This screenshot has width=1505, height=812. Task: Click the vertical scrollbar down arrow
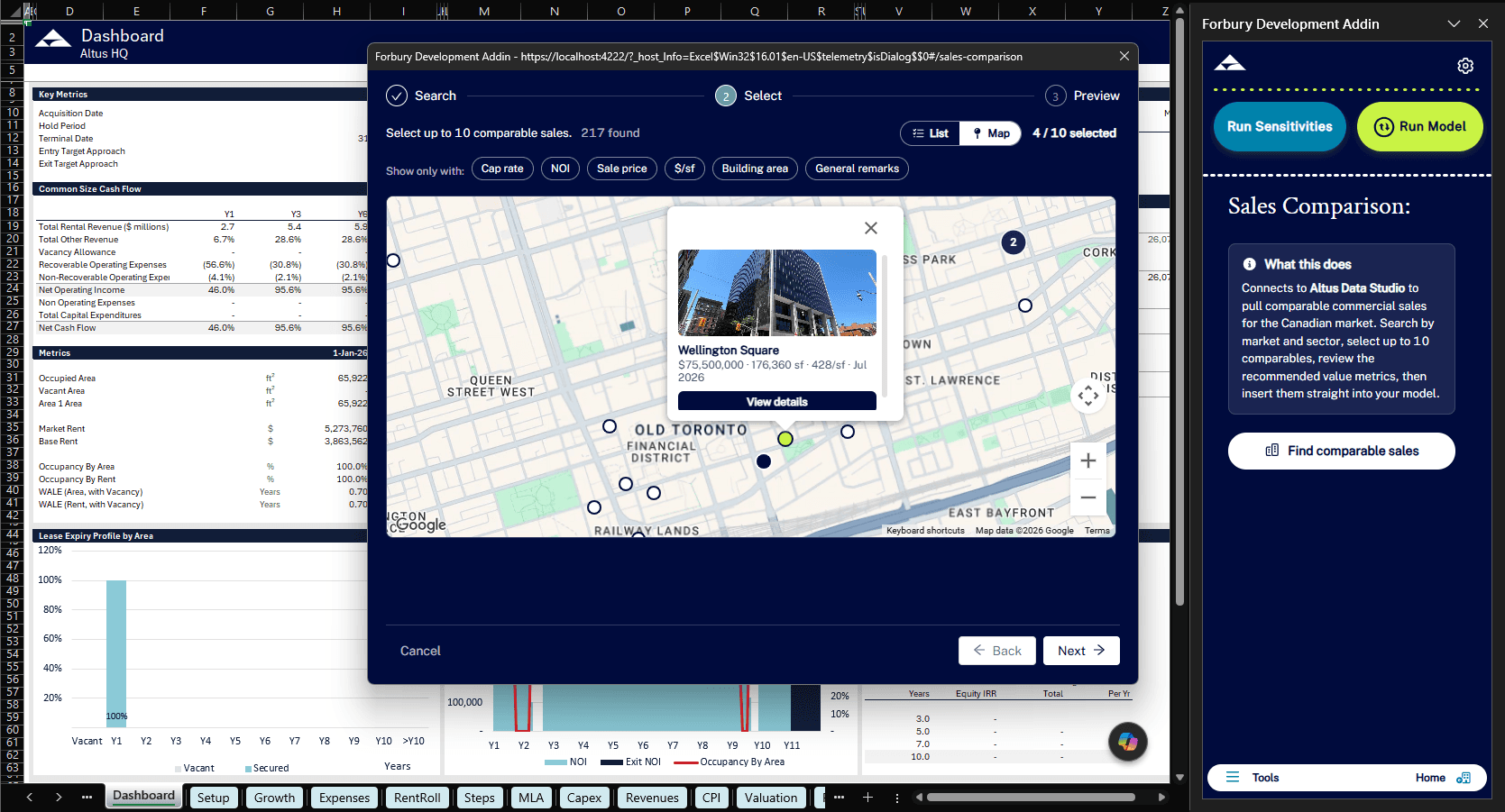1179,777
